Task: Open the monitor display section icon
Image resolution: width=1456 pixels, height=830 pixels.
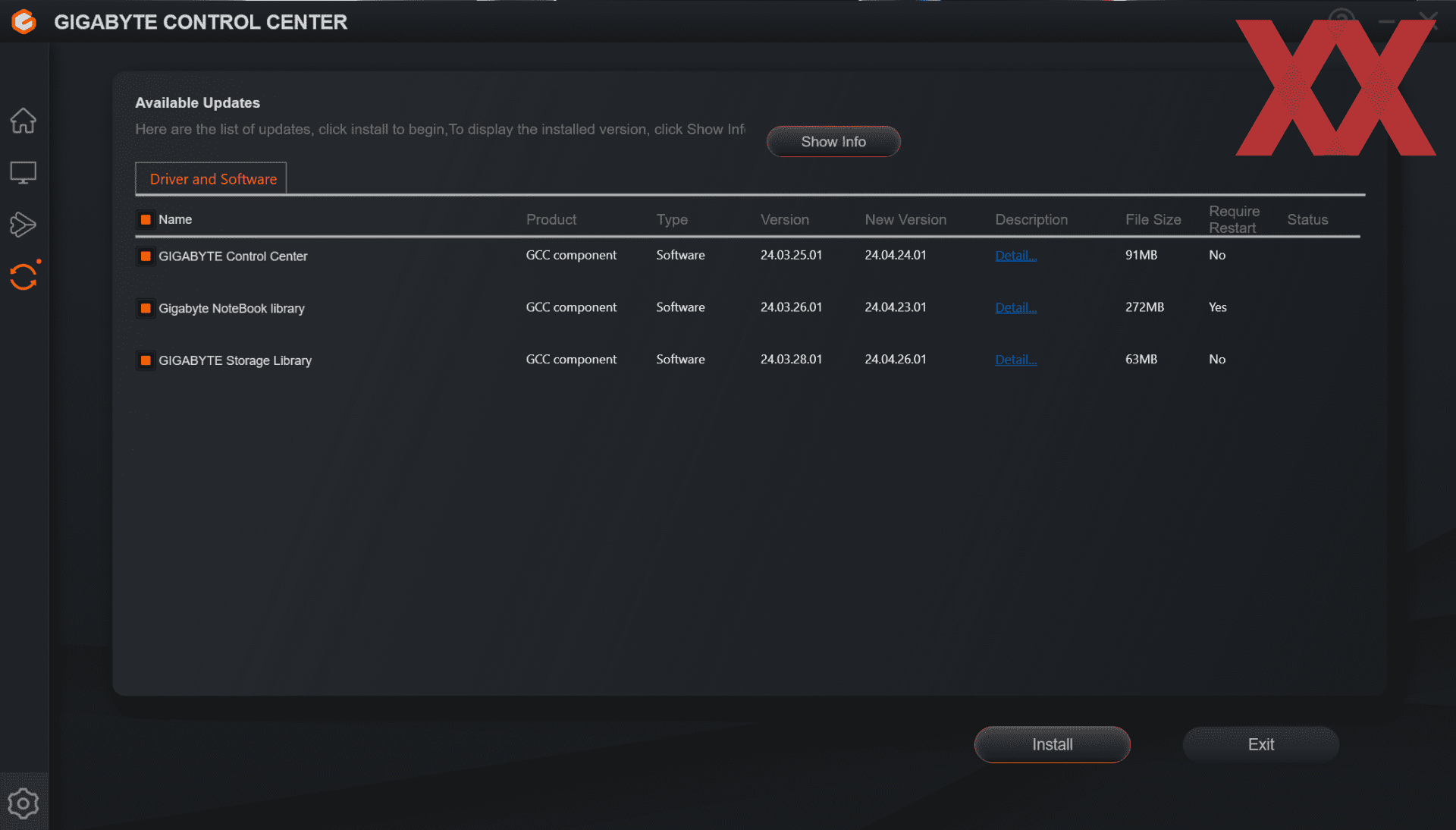Action: click(24, 173)
